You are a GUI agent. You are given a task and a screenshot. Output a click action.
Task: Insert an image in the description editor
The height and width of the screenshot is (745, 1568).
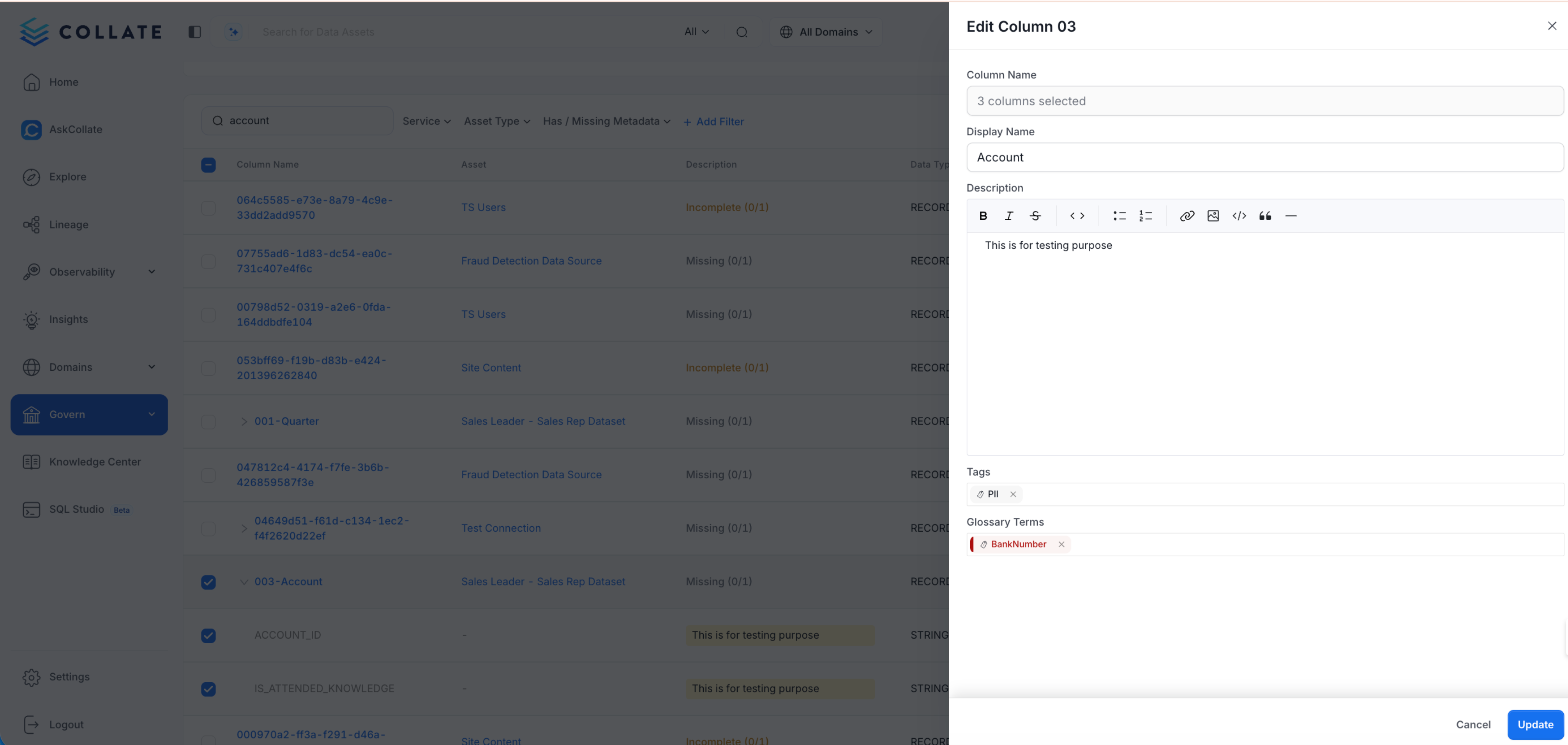pos(1213,216)
